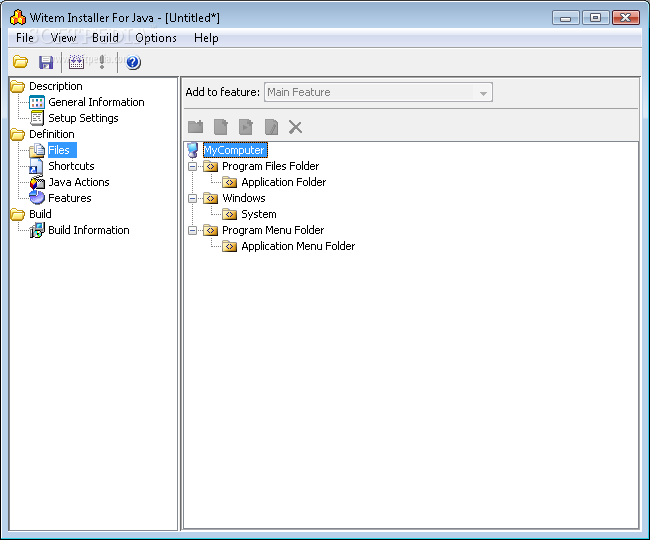Close the Witem Installer window
The height and width of the screenshot is (540, 650).
pyautogui.click(x=626, y=18)
